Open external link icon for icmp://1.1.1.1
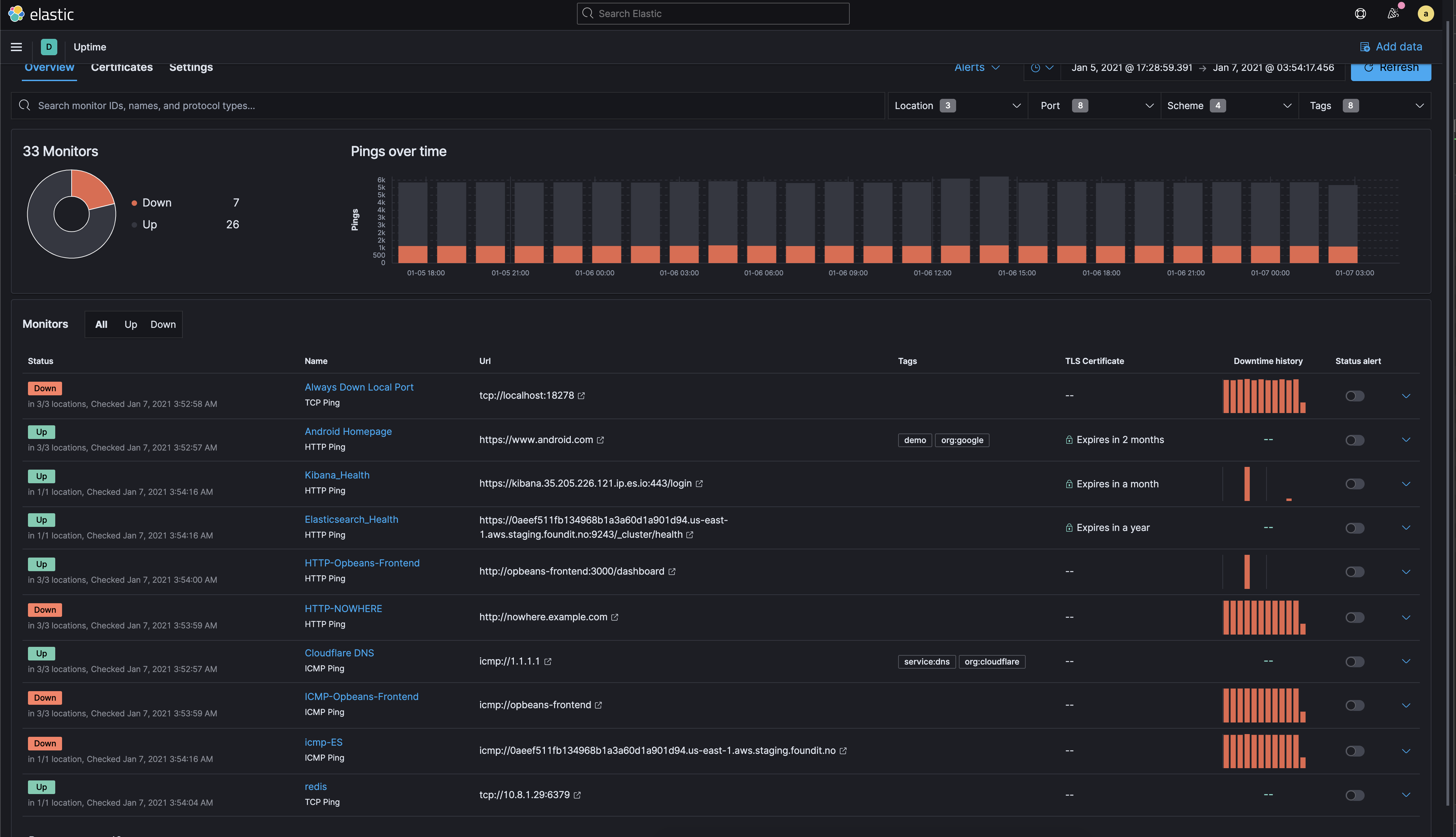 (x=548, y=662)
